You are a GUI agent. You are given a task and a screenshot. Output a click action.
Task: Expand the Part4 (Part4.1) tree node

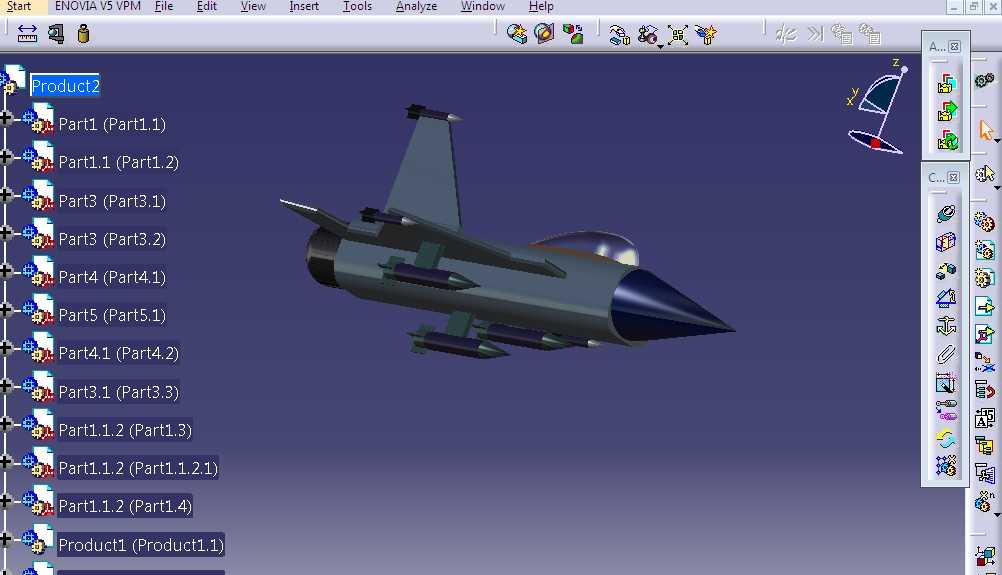point(6,271)
